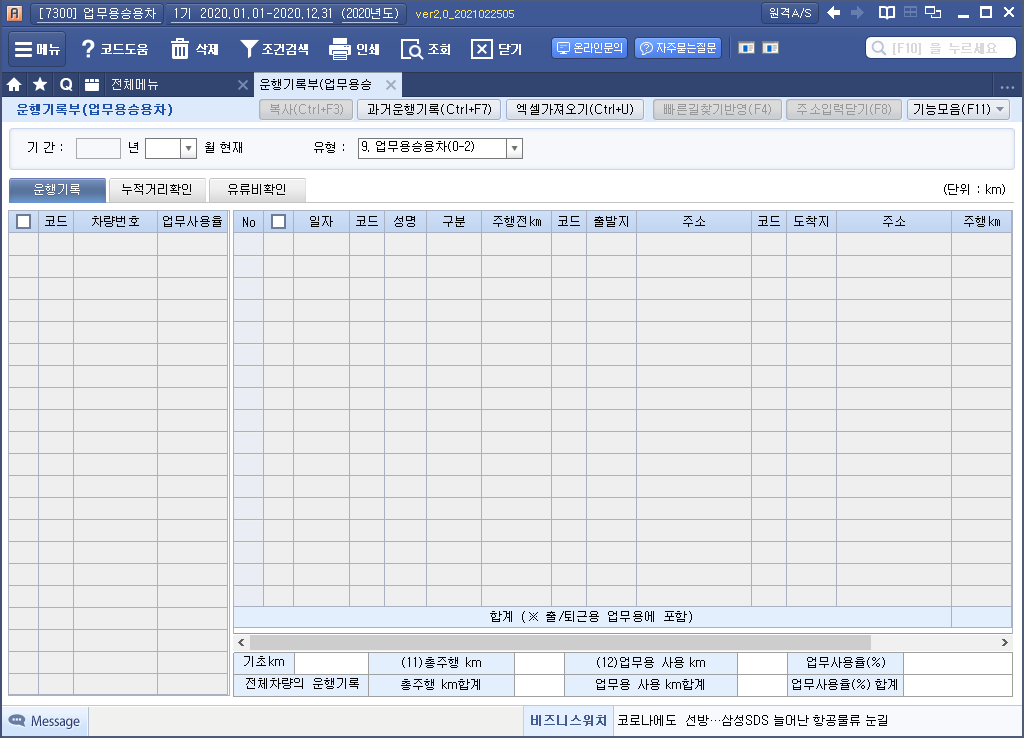This screenshot has height=738, width=1024.
Task: Open favorites star icon in tab bar
Action: click(39, 85)
